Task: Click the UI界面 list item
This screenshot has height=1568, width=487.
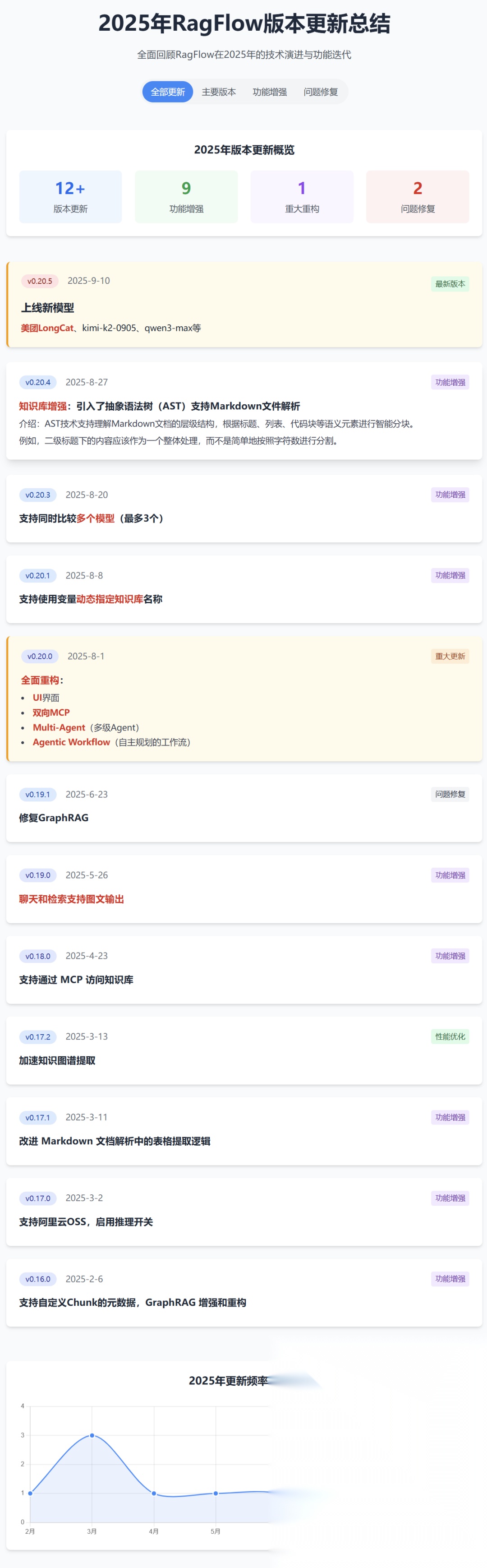Action: click(x=46, y=698)
